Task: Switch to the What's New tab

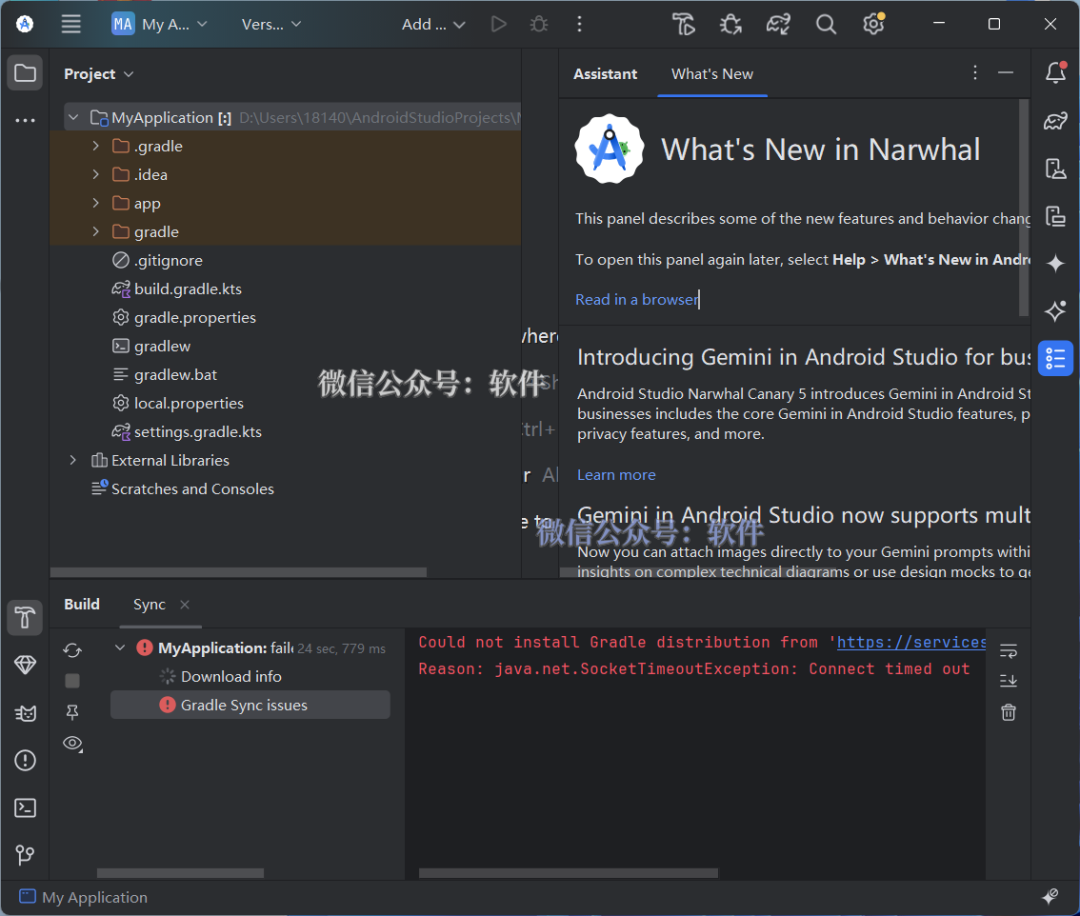Action: (x=712, y=74)
